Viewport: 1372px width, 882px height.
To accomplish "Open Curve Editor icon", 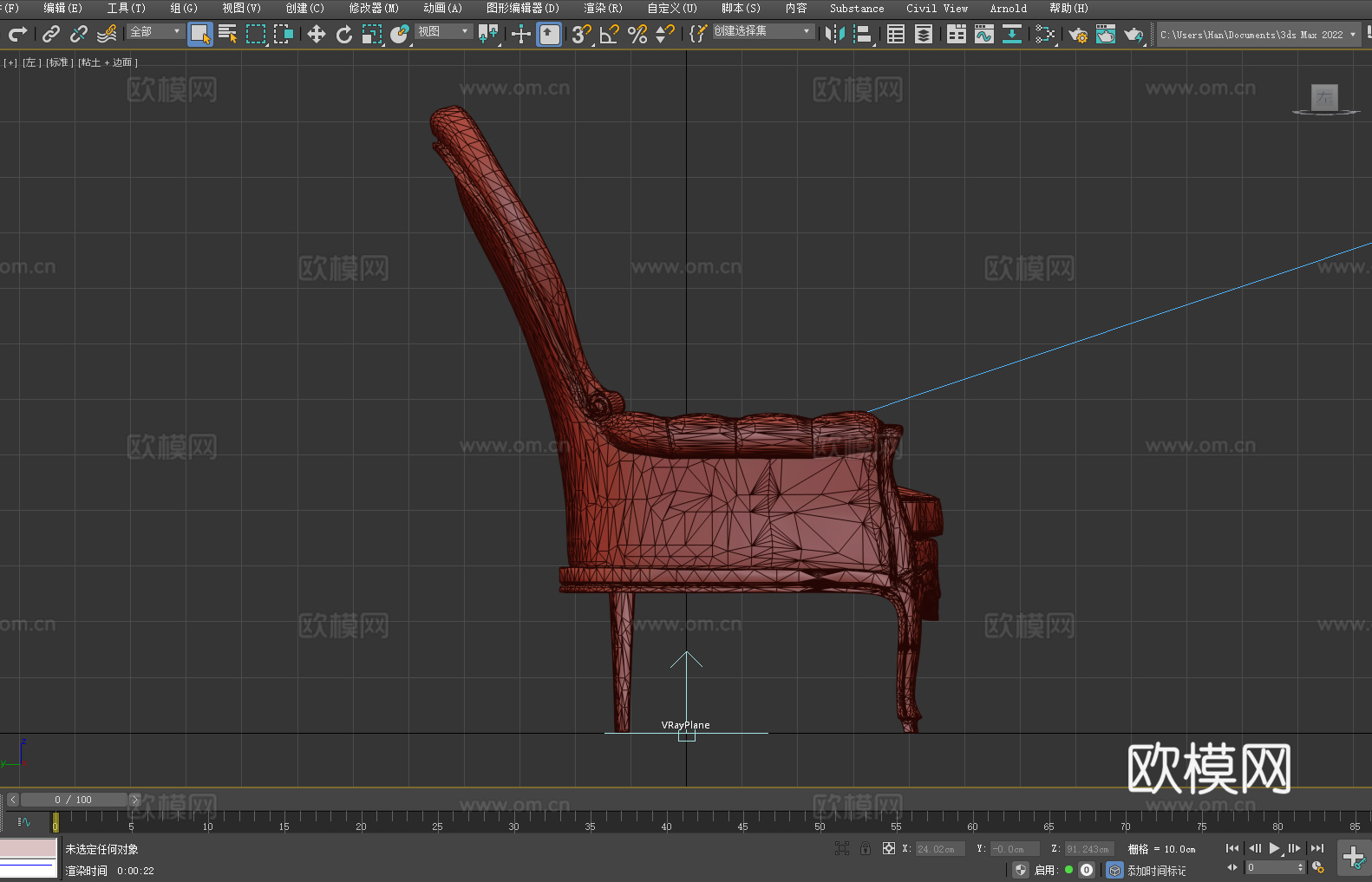I will coord(984,34).
